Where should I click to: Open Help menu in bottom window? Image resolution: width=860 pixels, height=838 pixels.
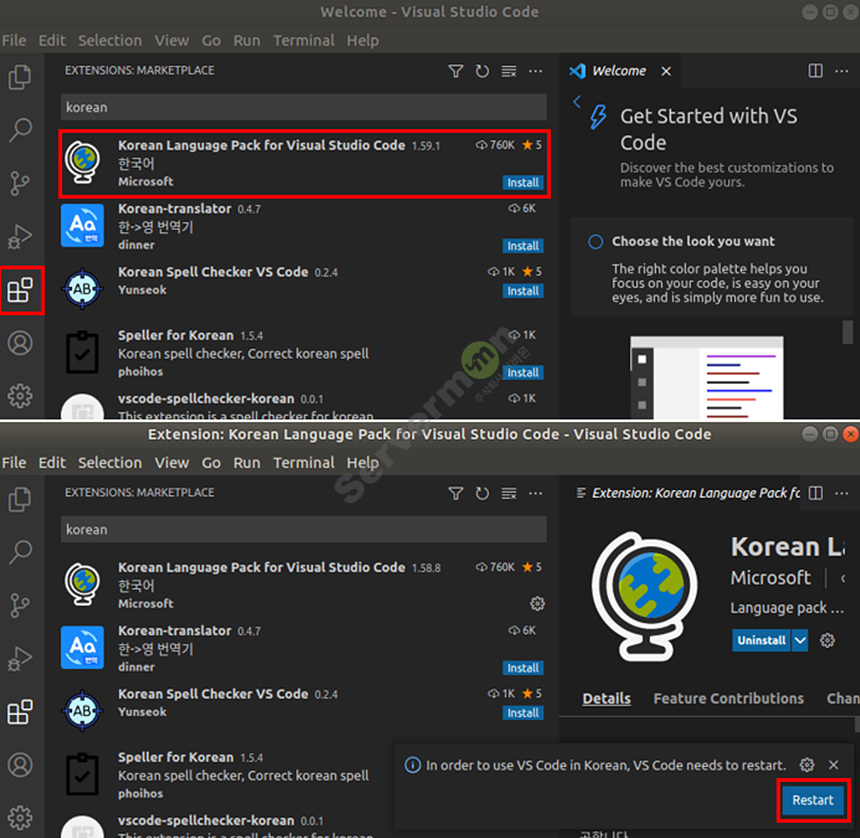pyautogui.click(x=363, y=463)
